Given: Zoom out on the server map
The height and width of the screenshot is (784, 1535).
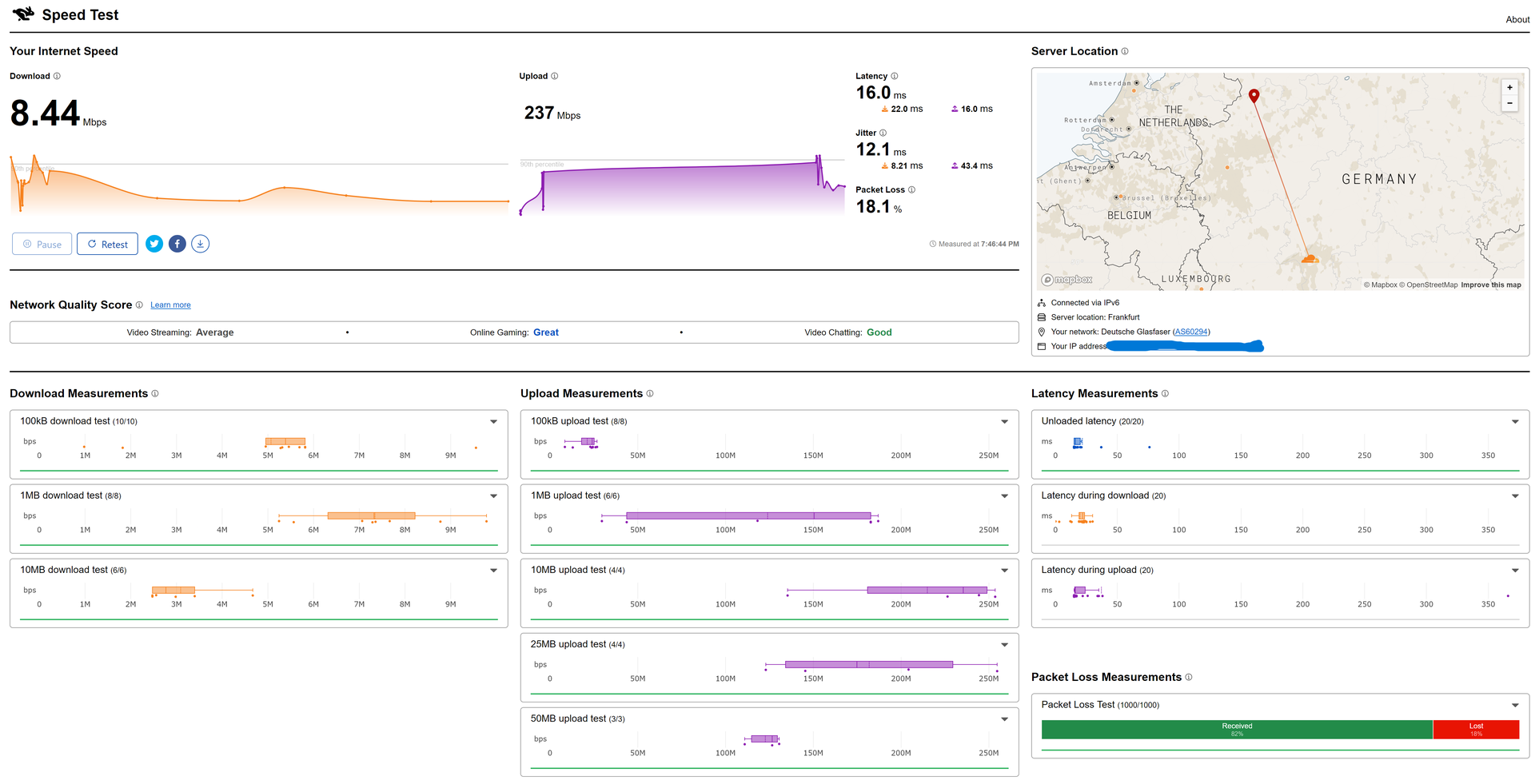Looking at the screenshot, I should 1509,103.
